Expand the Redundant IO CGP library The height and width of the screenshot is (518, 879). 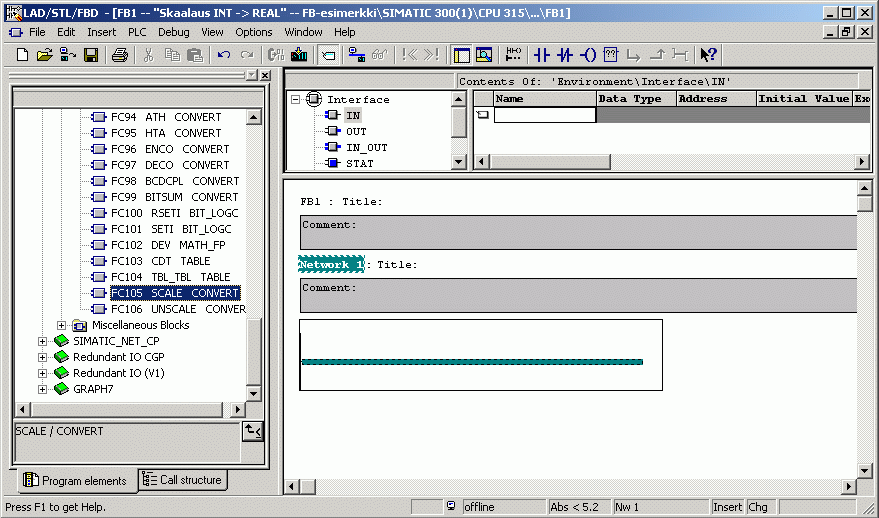point(42,357)
